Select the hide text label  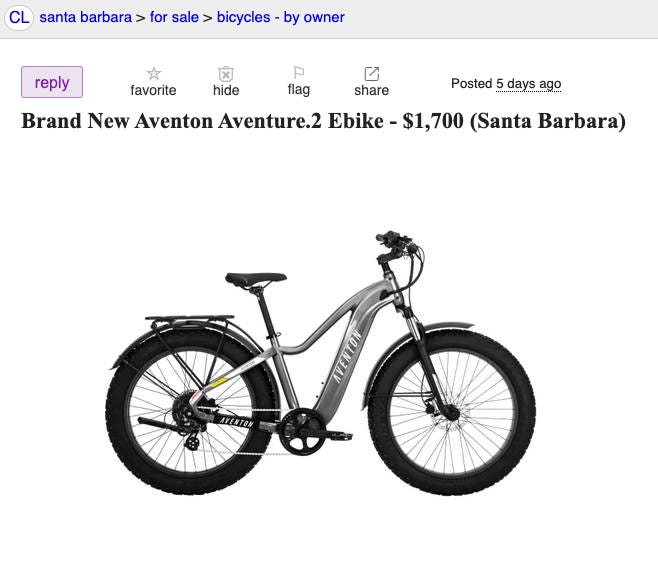226,90
